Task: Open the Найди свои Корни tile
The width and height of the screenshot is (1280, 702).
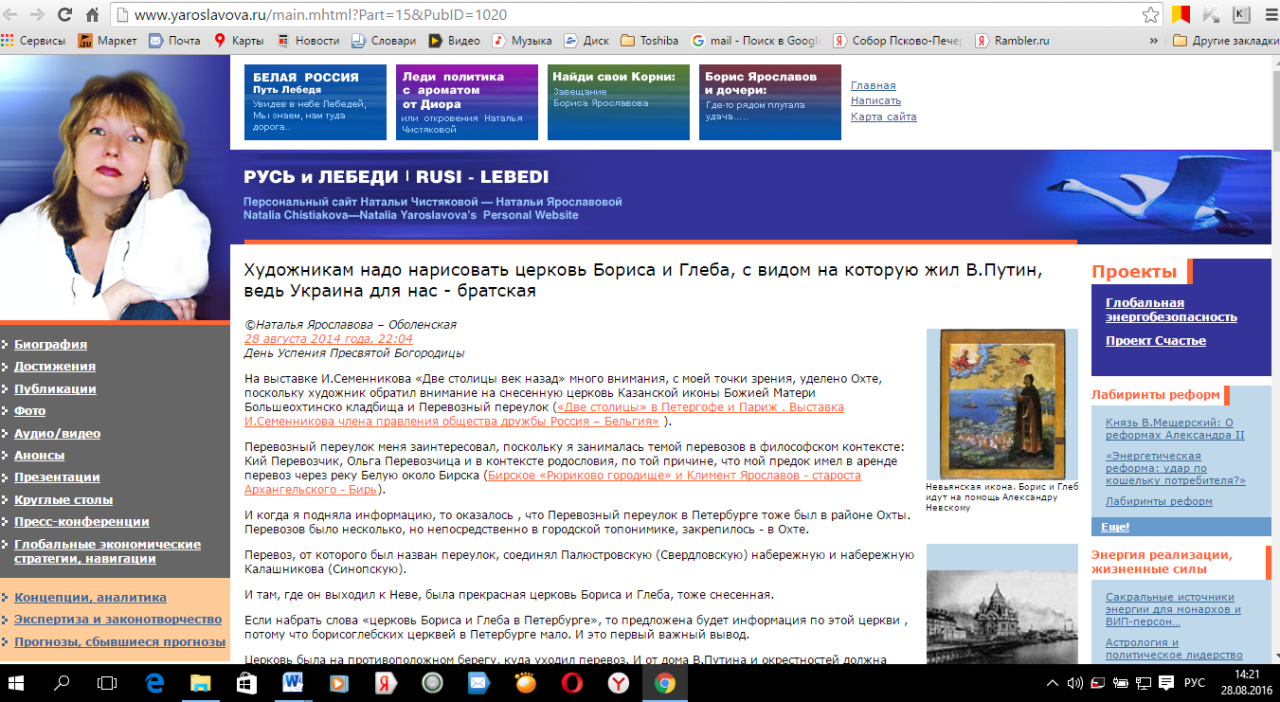Action: pos(618,102)
